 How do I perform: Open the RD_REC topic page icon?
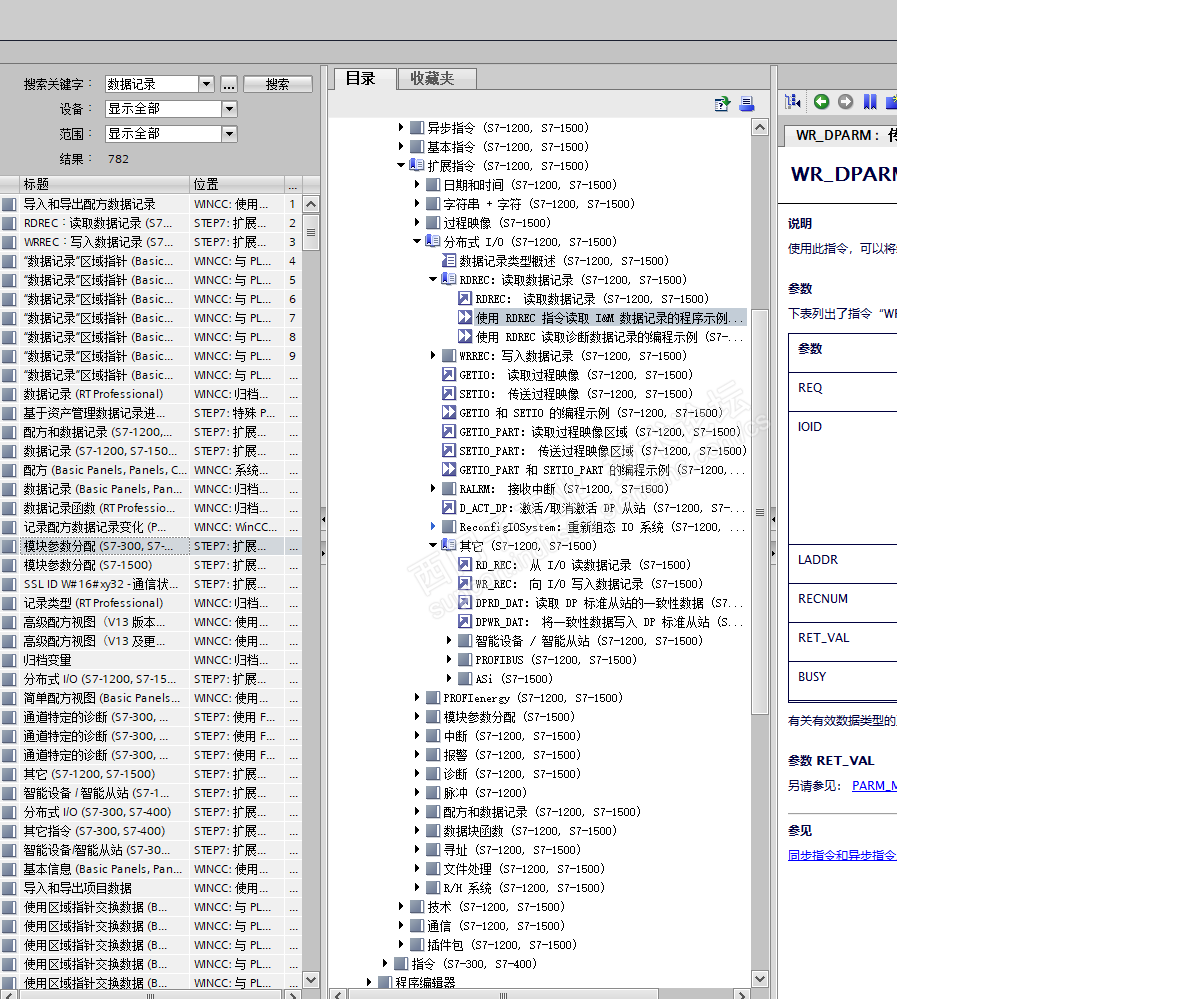click(465, 565)
